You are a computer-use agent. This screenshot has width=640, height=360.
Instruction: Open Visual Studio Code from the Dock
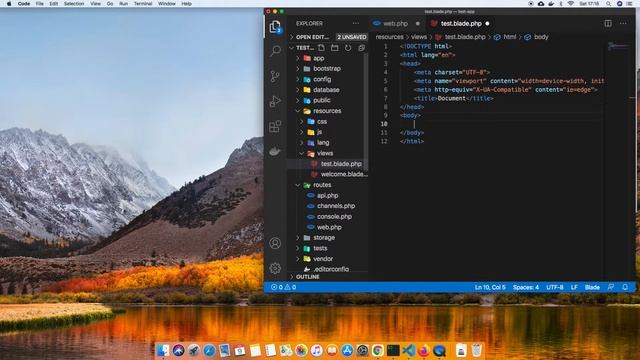(409, 350)
